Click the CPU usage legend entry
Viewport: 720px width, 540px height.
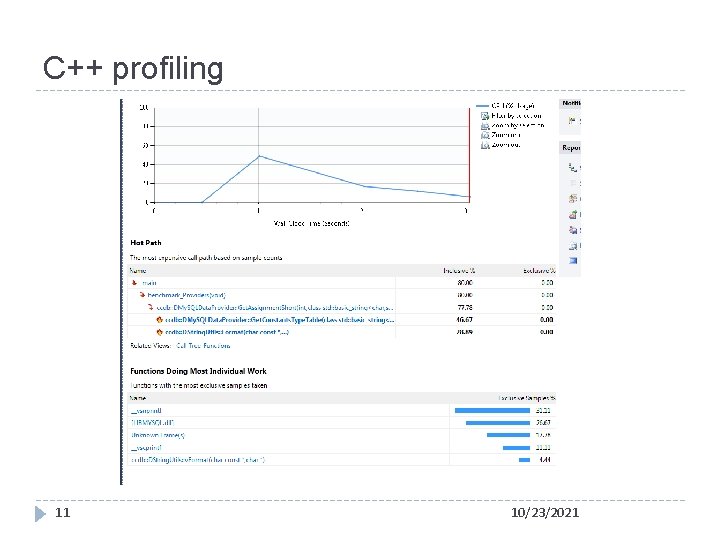506,106
